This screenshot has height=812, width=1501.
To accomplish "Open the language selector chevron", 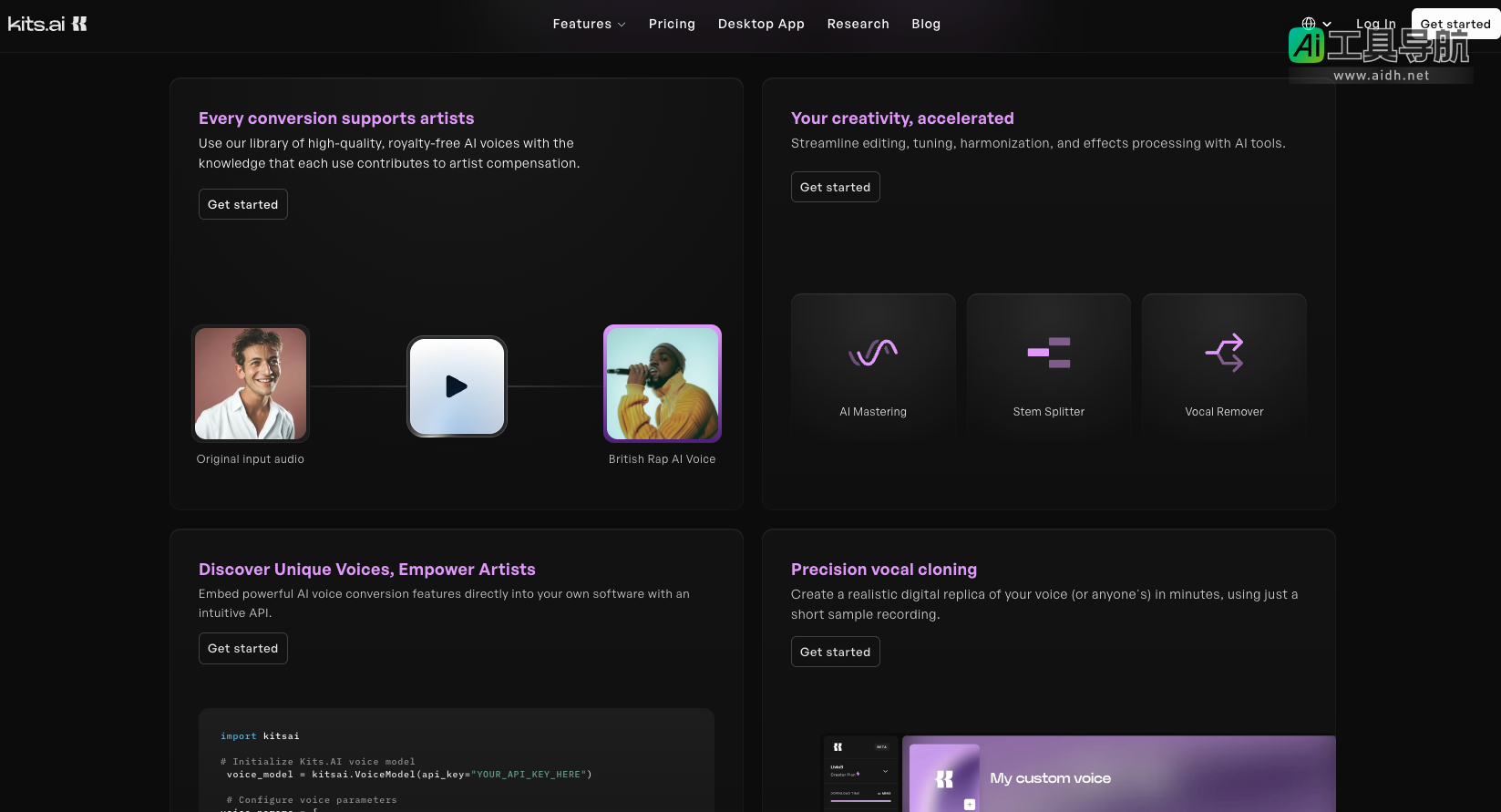I will [x=1327, y=25].
